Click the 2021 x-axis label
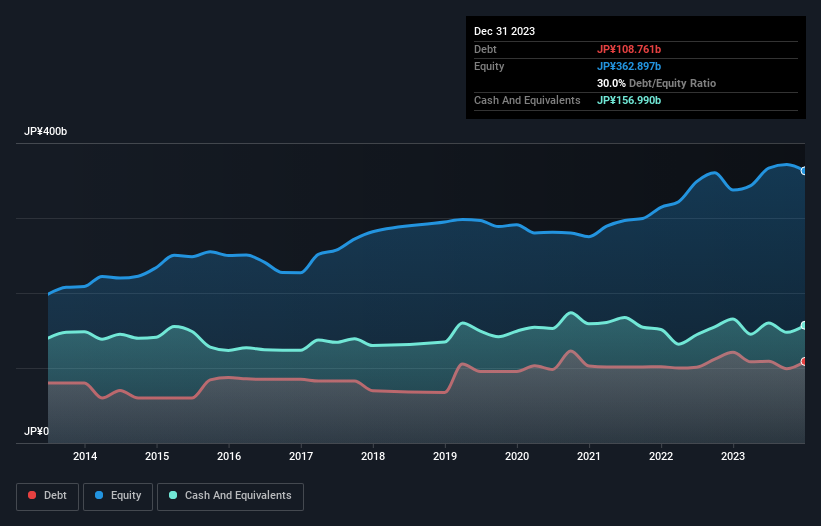 [x=589, y=456]
